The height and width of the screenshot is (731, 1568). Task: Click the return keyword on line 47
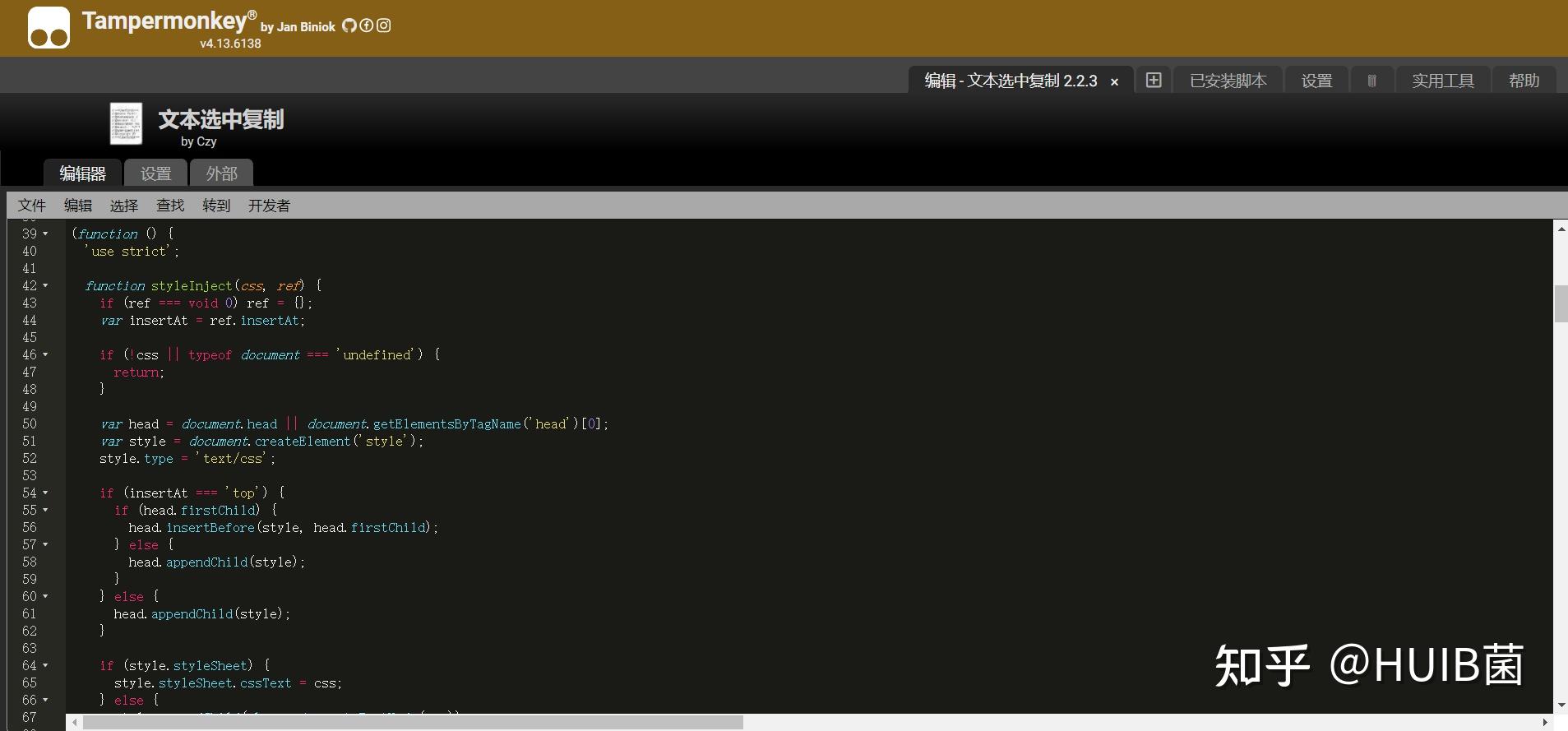point(136,372)
